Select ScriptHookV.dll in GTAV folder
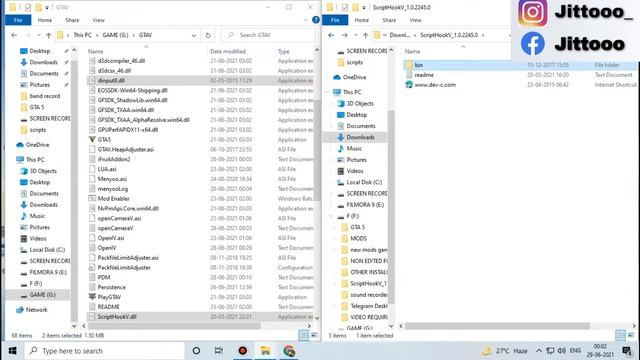 pos(117,316)
